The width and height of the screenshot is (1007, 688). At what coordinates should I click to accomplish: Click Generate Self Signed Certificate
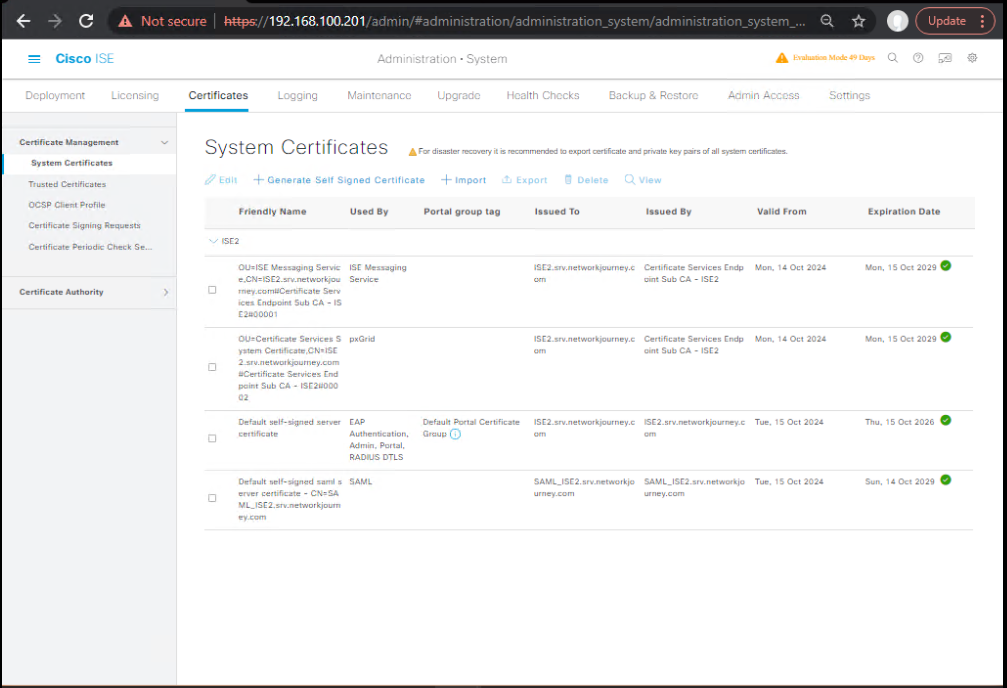339,180
